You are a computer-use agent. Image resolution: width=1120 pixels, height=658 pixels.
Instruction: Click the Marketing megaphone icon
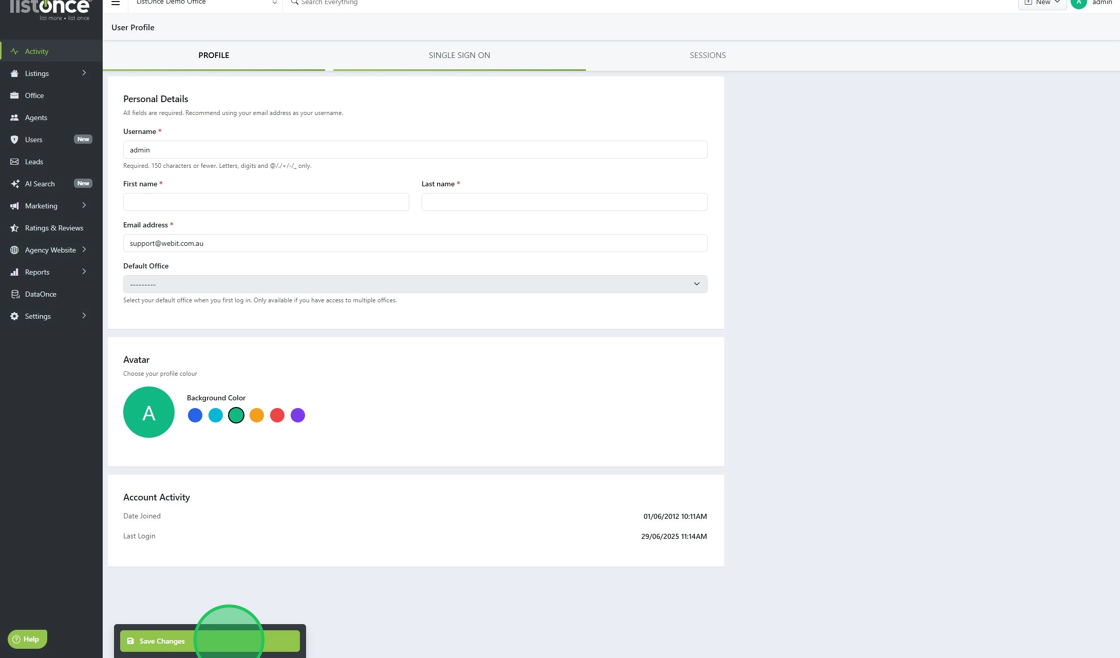coord(14,206)
